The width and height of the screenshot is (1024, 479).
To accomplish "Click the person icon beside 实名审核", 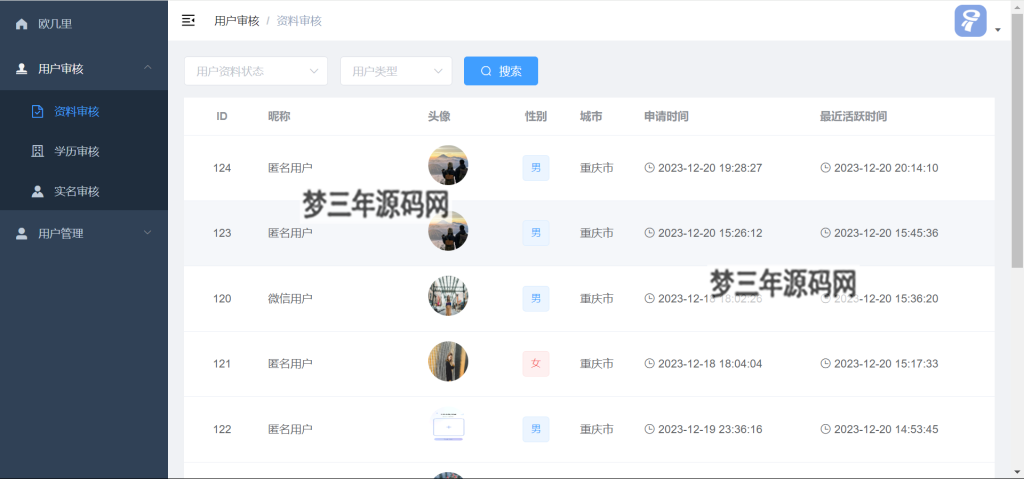I will tap(38, 191).
